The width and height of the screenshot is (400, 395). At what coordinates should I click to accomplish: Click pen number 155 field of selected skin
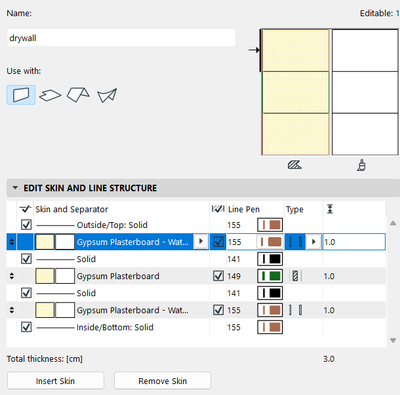(241, 242)
